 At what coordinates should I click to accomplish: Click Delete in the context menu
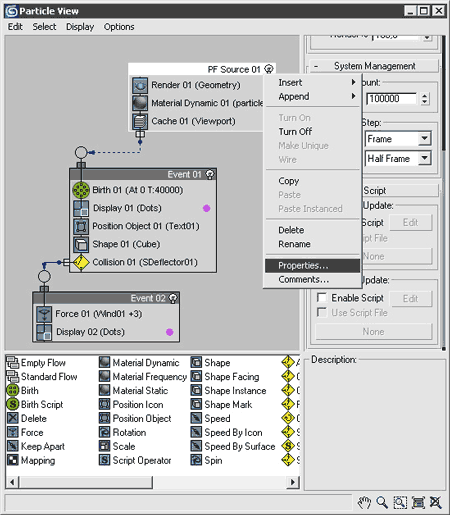pyautogui.click(x=291, y=230)
